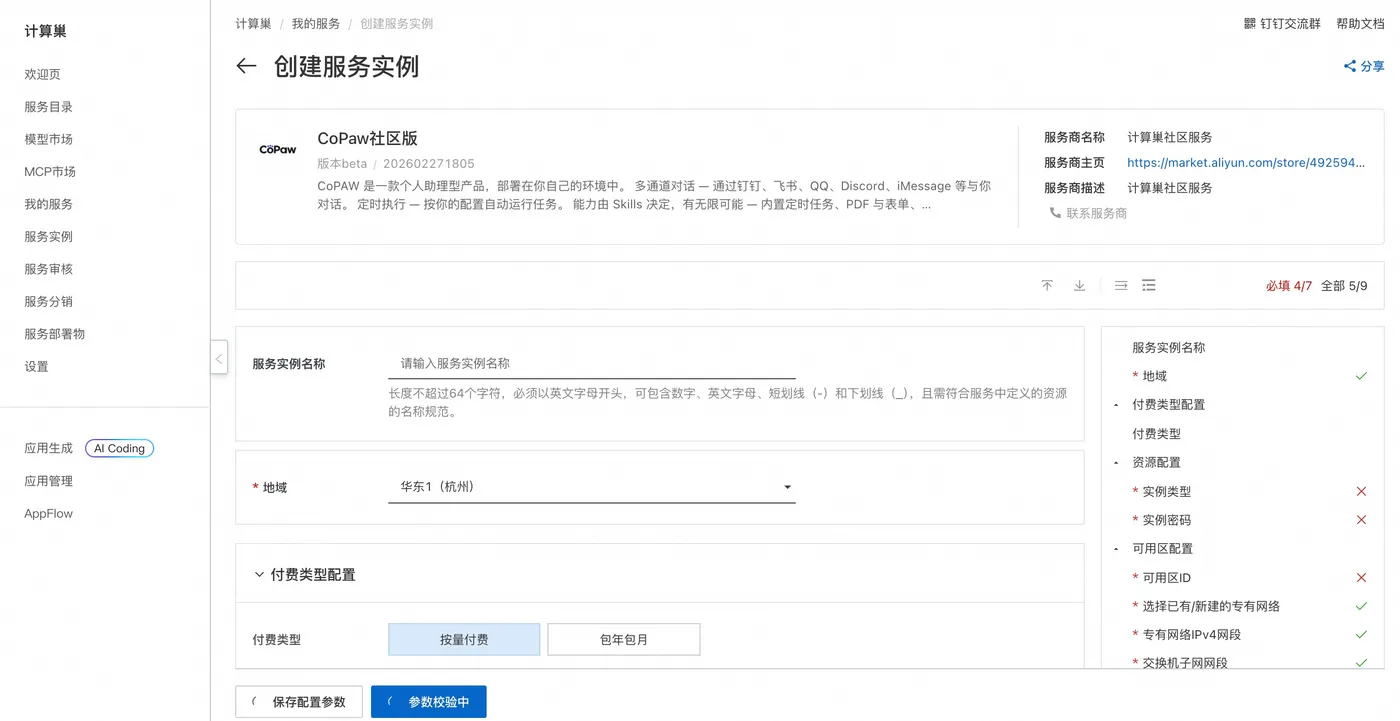Jump to 地域 in right outline
Image resolution: width=1400 pixels, height=721 pixels.
[x=1155, y=376]
